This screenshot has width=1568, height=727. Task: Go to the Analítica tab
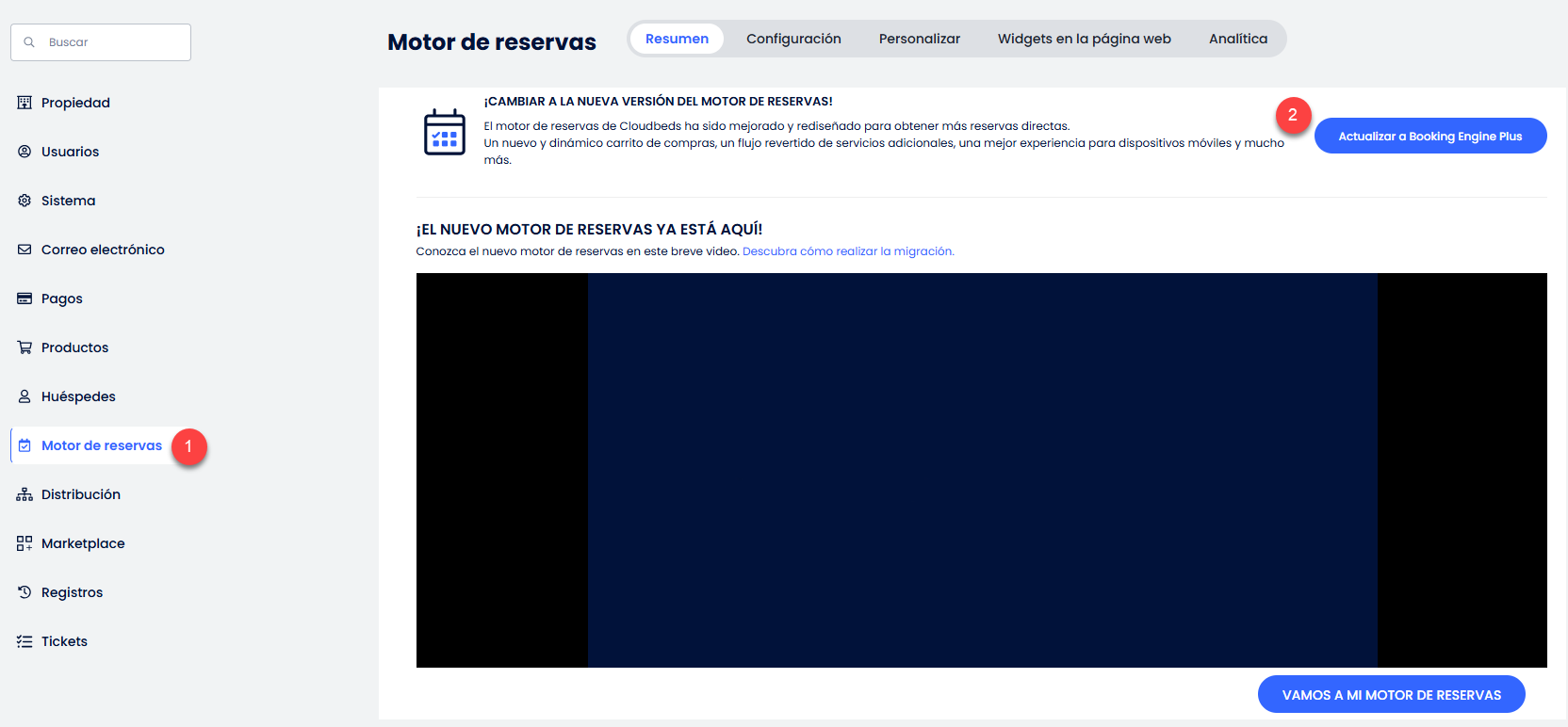pyautogui.click(x=1237, y=39)
